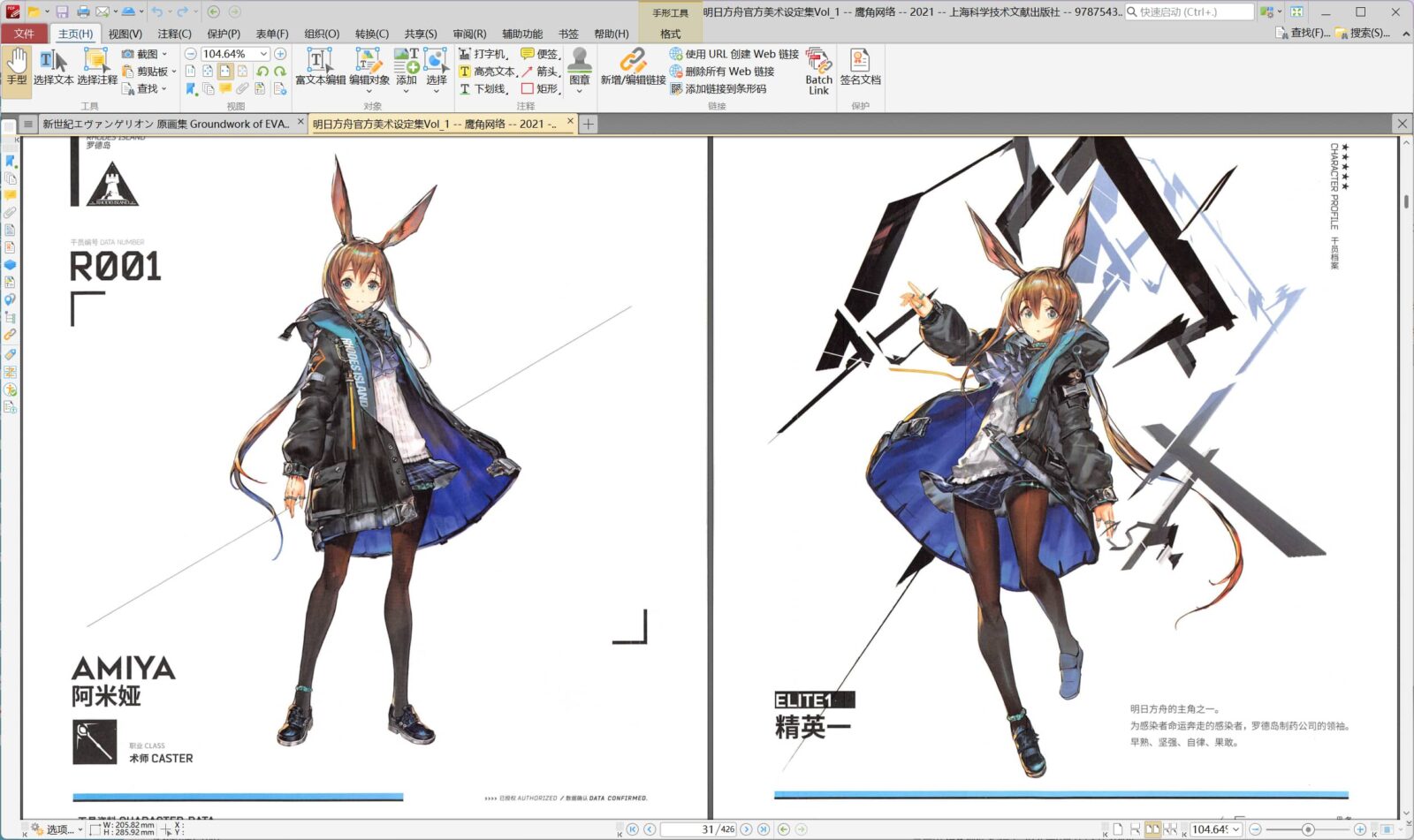Select the Arrow annotation tool (箭头)
The width and height of the screenshot is (1414, 840).
point(539,72)
